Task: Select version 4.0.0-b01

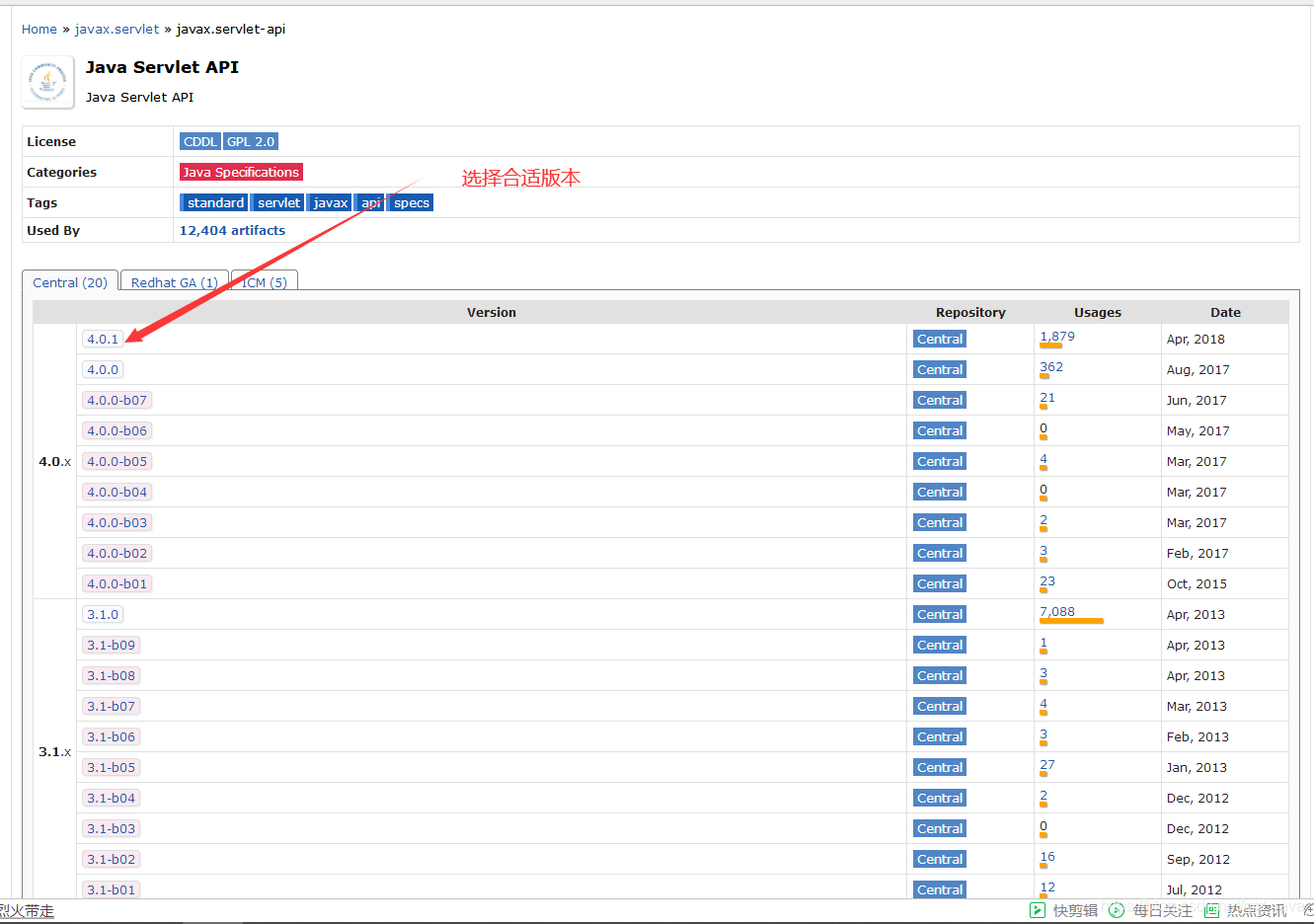Action: 116,583
